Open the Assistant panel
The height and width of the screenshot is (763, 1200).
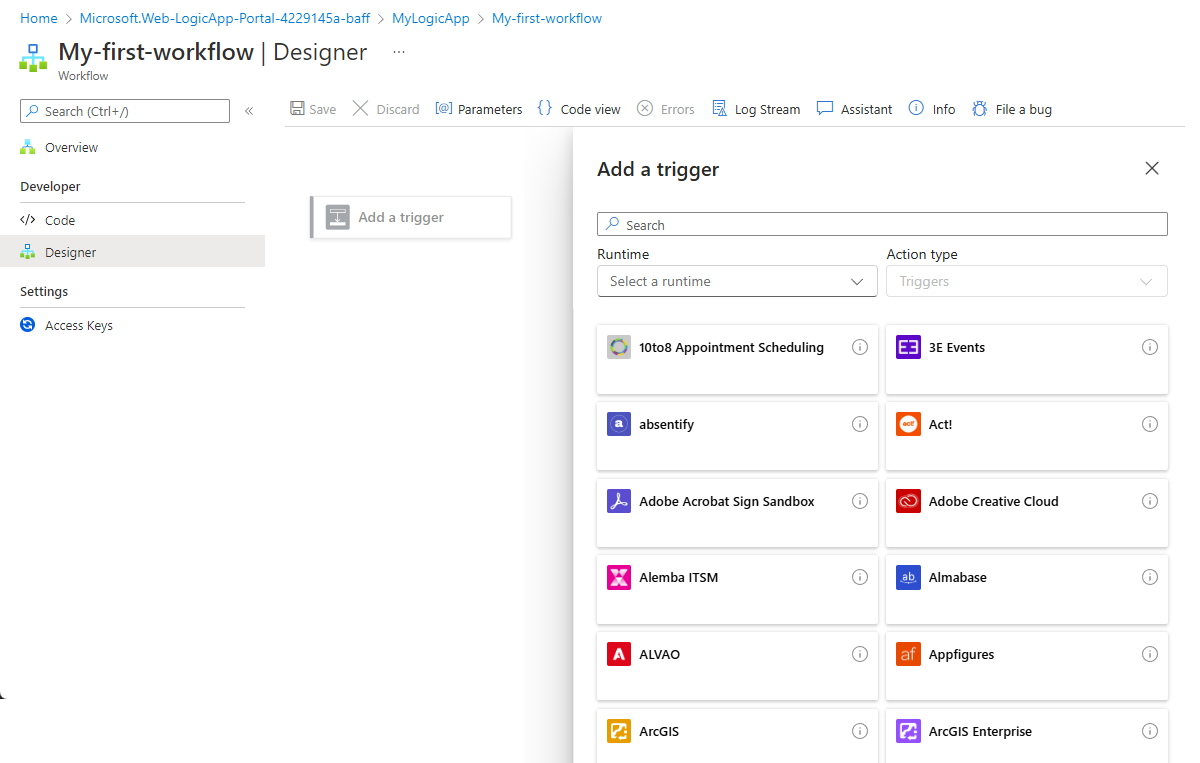click(855, 109)
